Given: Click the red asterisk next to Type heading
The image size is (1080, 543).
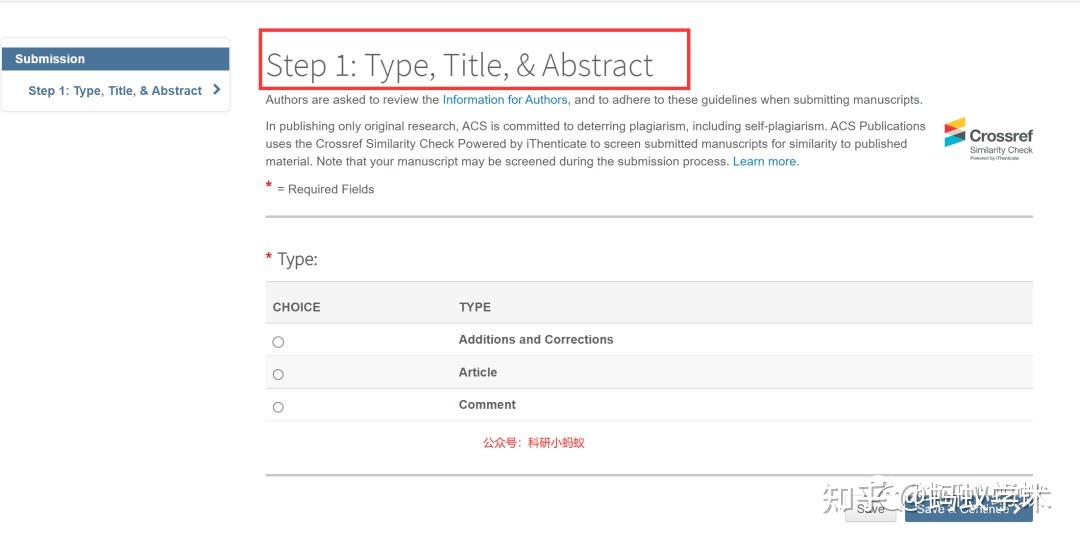Looking at the screenshot, I should tap(269, 258).
